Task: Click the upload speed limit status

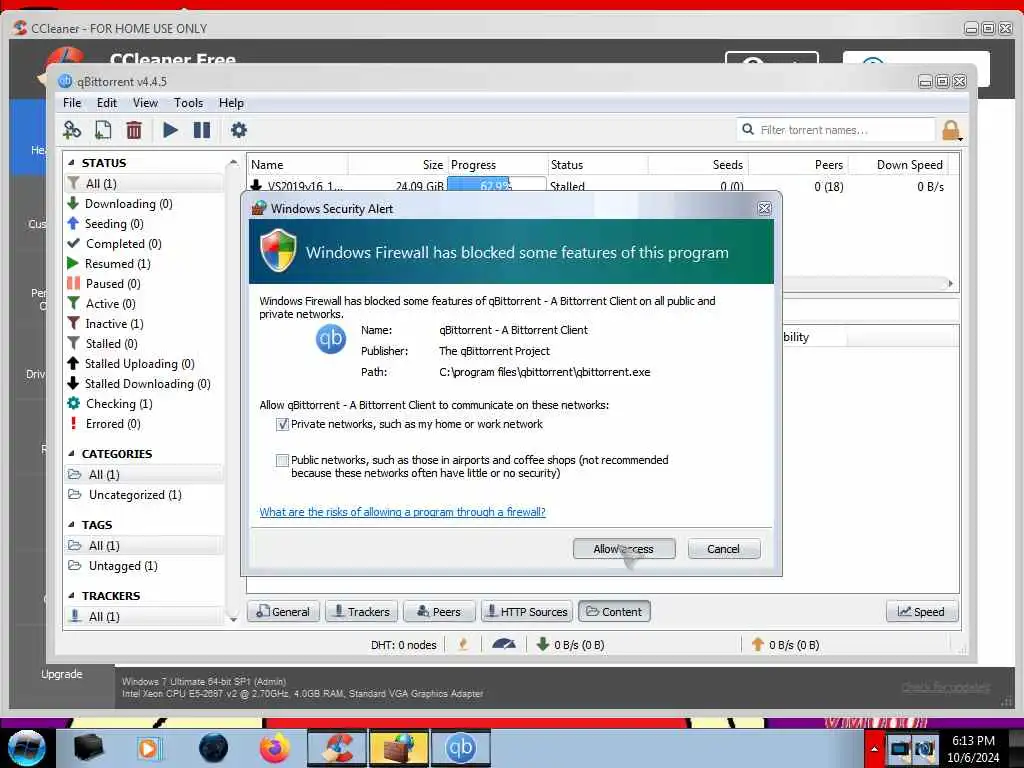Action: 785,645
